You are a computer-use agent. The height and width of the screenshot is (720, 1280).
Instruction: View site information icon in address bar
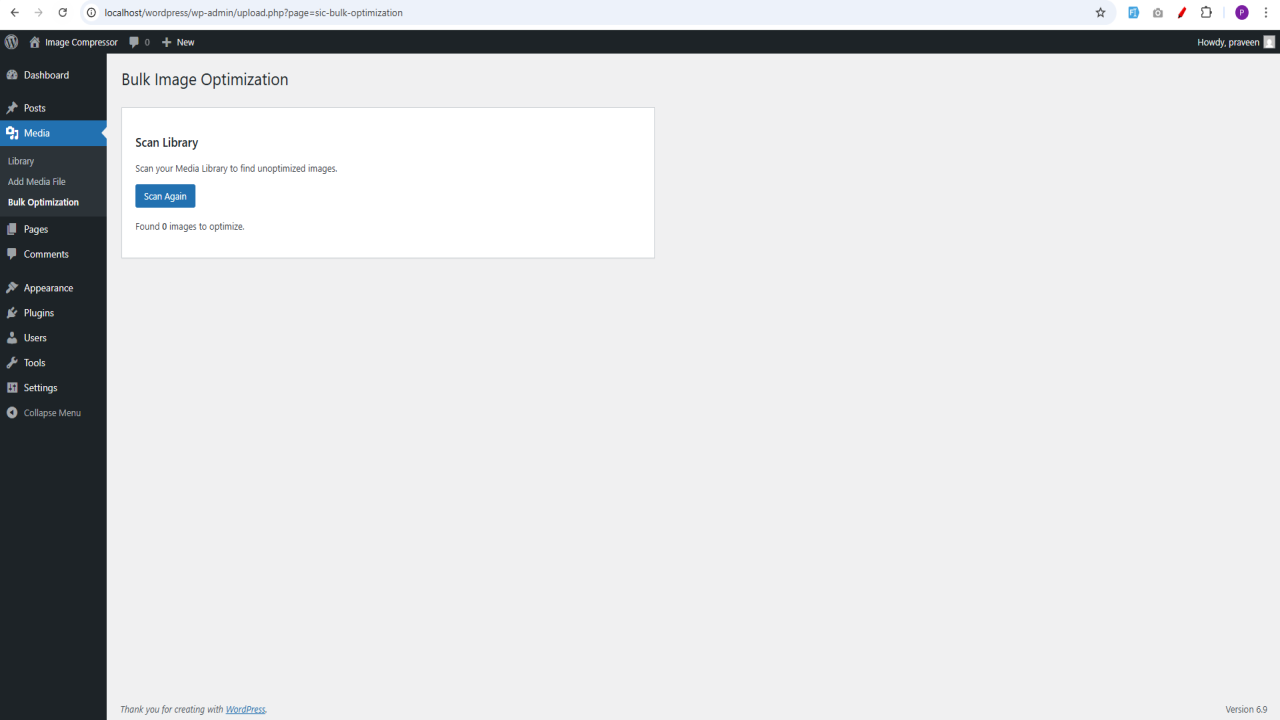[x=90, y=13]
